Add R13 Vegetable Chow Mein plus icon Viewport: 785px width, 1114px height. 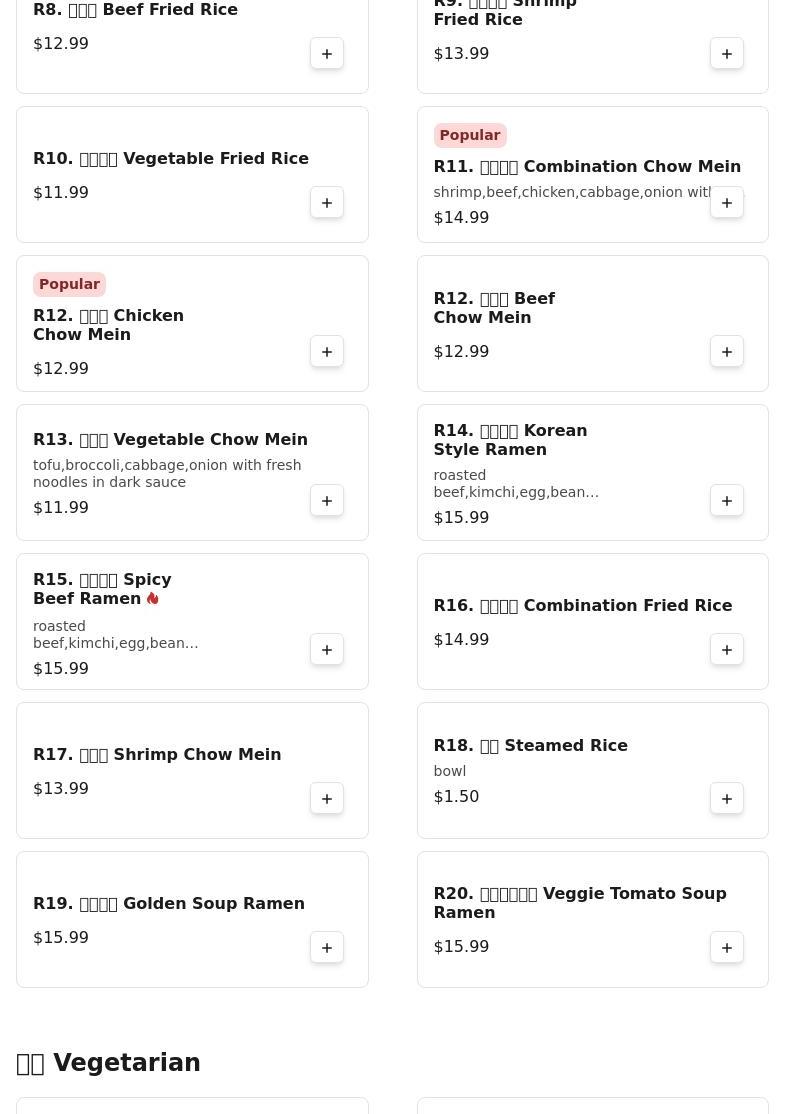pyautogui.click(x=327, y=501)
